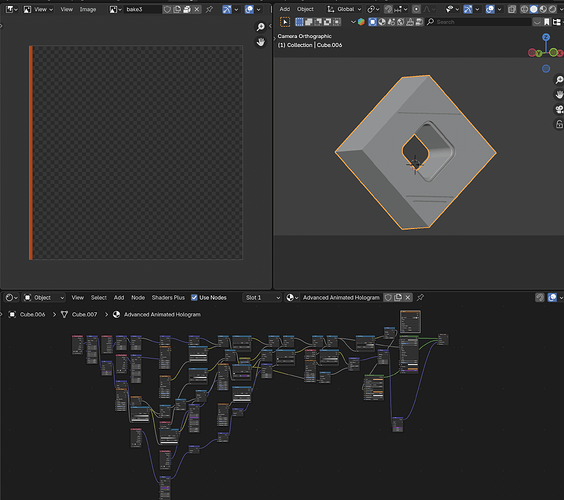Open the image editor View mode dropdown
This screenshot has width=564, height=500.
pos(38,9)
